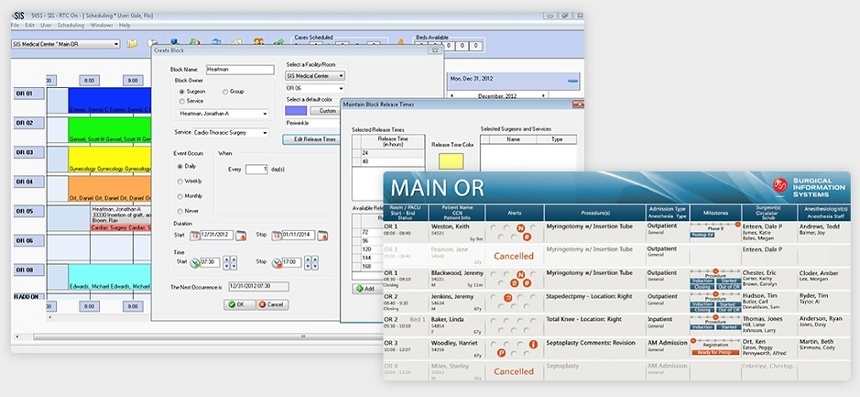This screenshot has height=397, width=860.
Task: Click the orange P alert for Weston, Keith
Action: [527, 237]
